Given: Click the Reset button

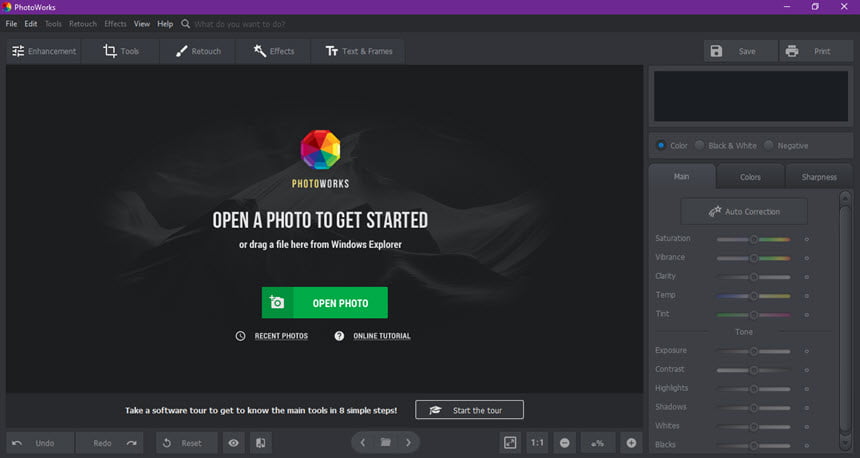Looking at the screenshot, I should pyautogui.click(x=186, y=443).
